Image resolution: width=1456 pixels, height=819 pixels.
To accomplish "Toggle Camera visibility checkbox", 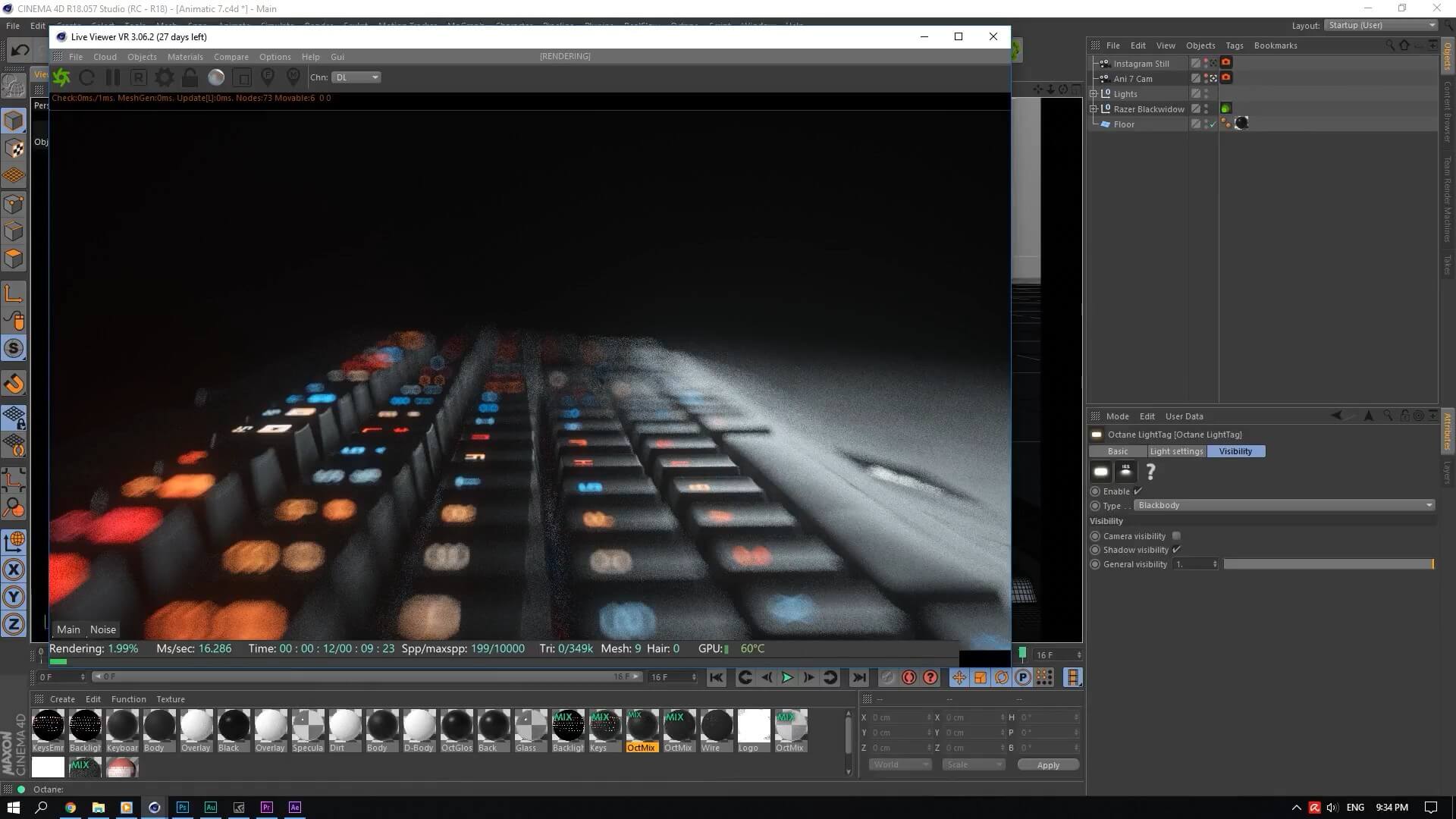I will coord(1176,536).
